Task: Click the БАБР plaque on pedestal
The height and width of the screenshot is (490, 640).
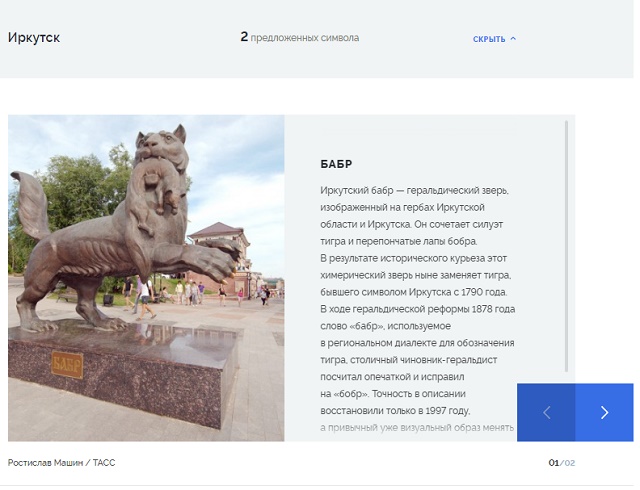Action: click(67, 364)
